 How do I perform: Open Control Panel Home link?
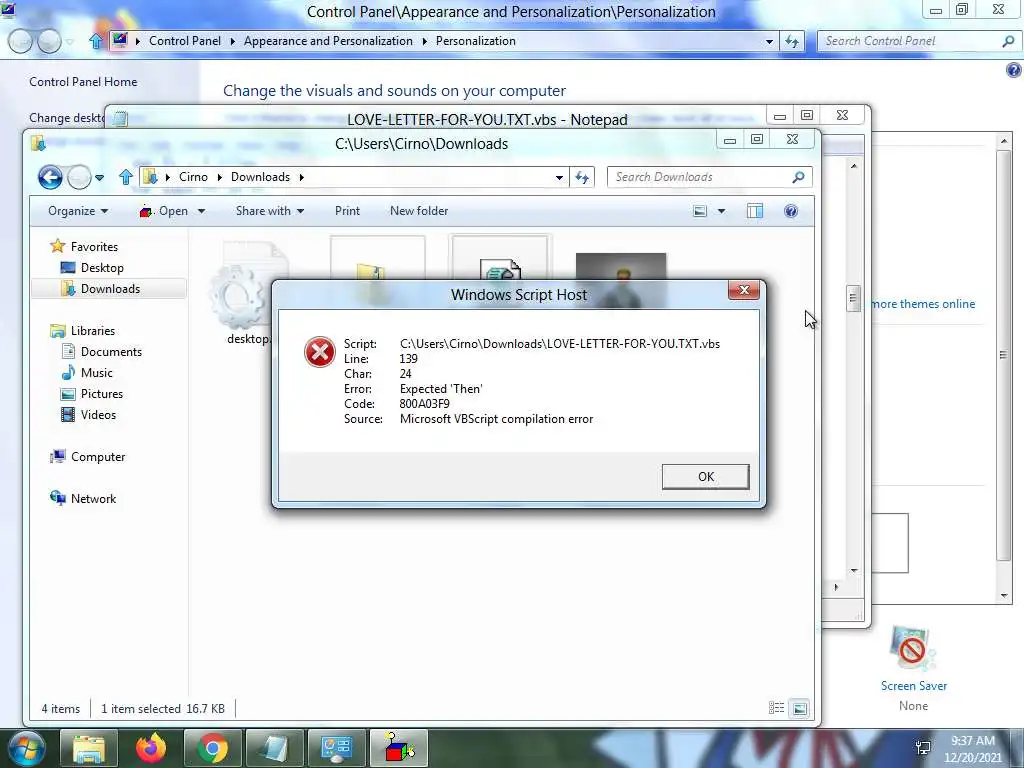83,82
